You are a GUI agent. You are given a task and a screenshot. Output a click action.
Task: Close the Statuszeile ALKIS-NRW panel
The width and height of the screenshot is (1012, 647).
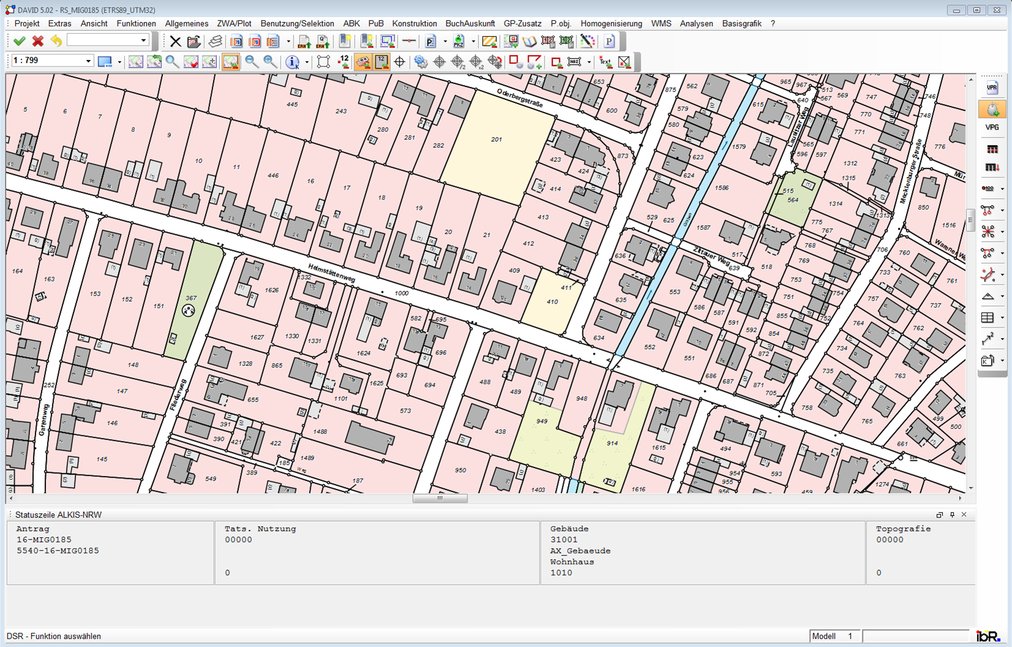[x=964, y=515]
